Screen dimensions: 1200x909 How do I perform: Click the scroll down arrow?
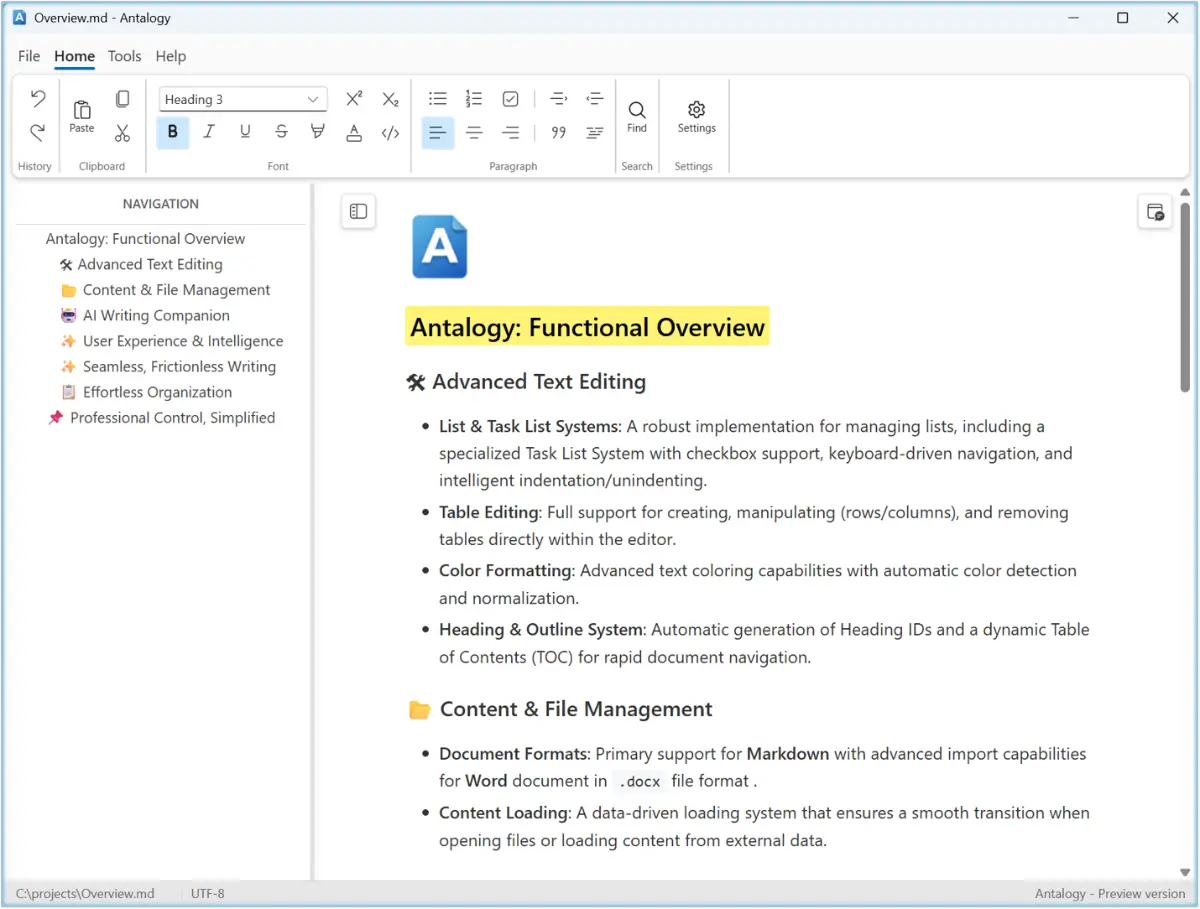coord(1185,872)
